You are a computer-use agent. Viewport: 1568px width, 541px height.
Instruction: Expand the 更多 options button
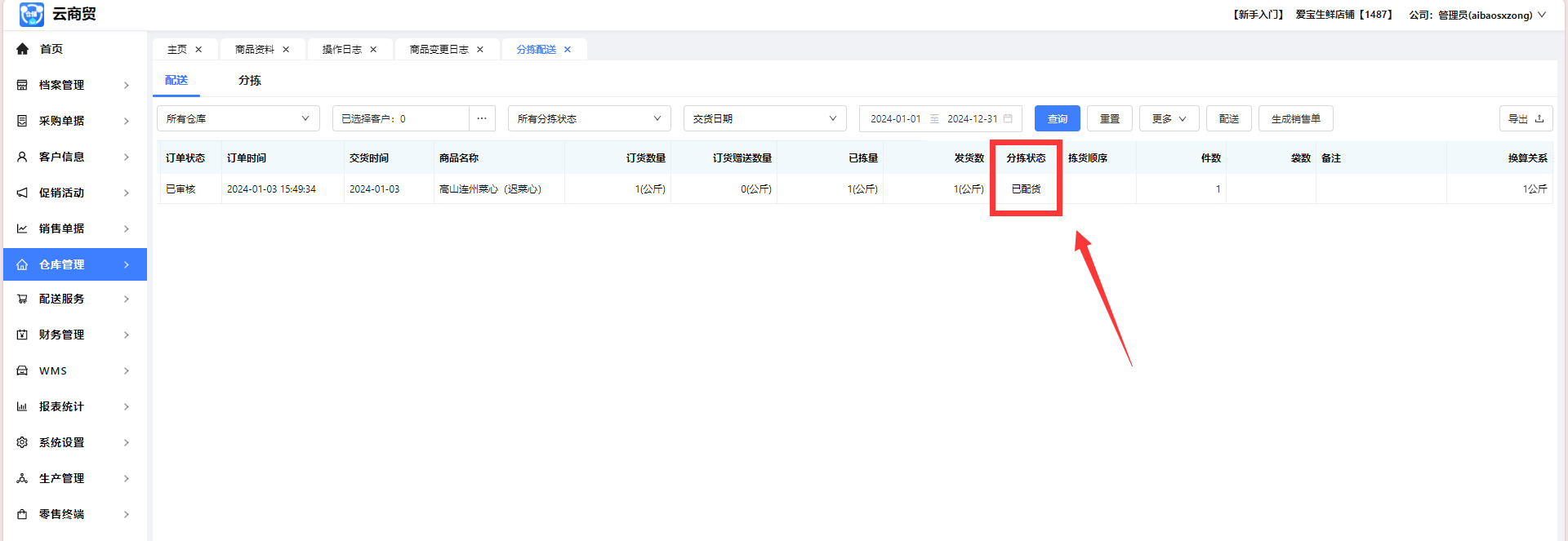click(1169, 119)
